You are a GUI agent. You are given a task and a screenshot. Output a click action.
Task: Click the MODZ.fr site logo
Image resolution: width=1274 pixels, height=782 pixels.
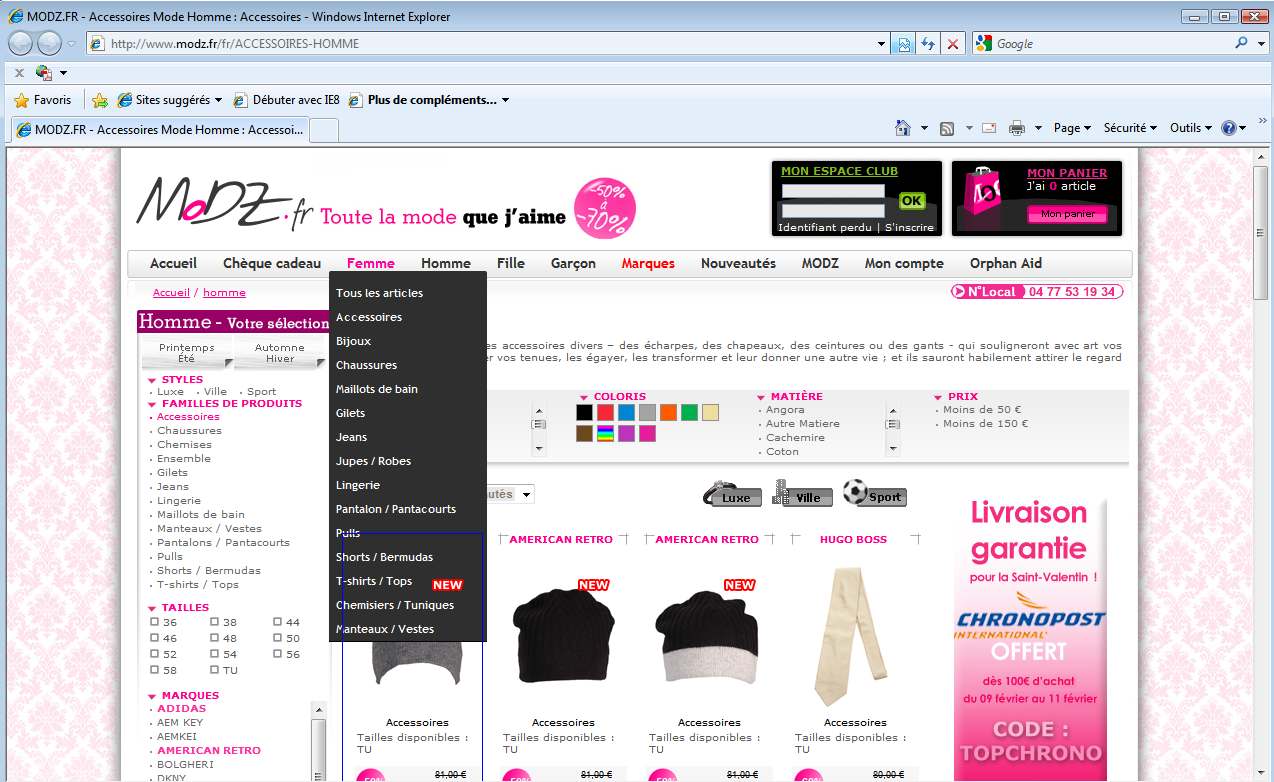(225, 205)
